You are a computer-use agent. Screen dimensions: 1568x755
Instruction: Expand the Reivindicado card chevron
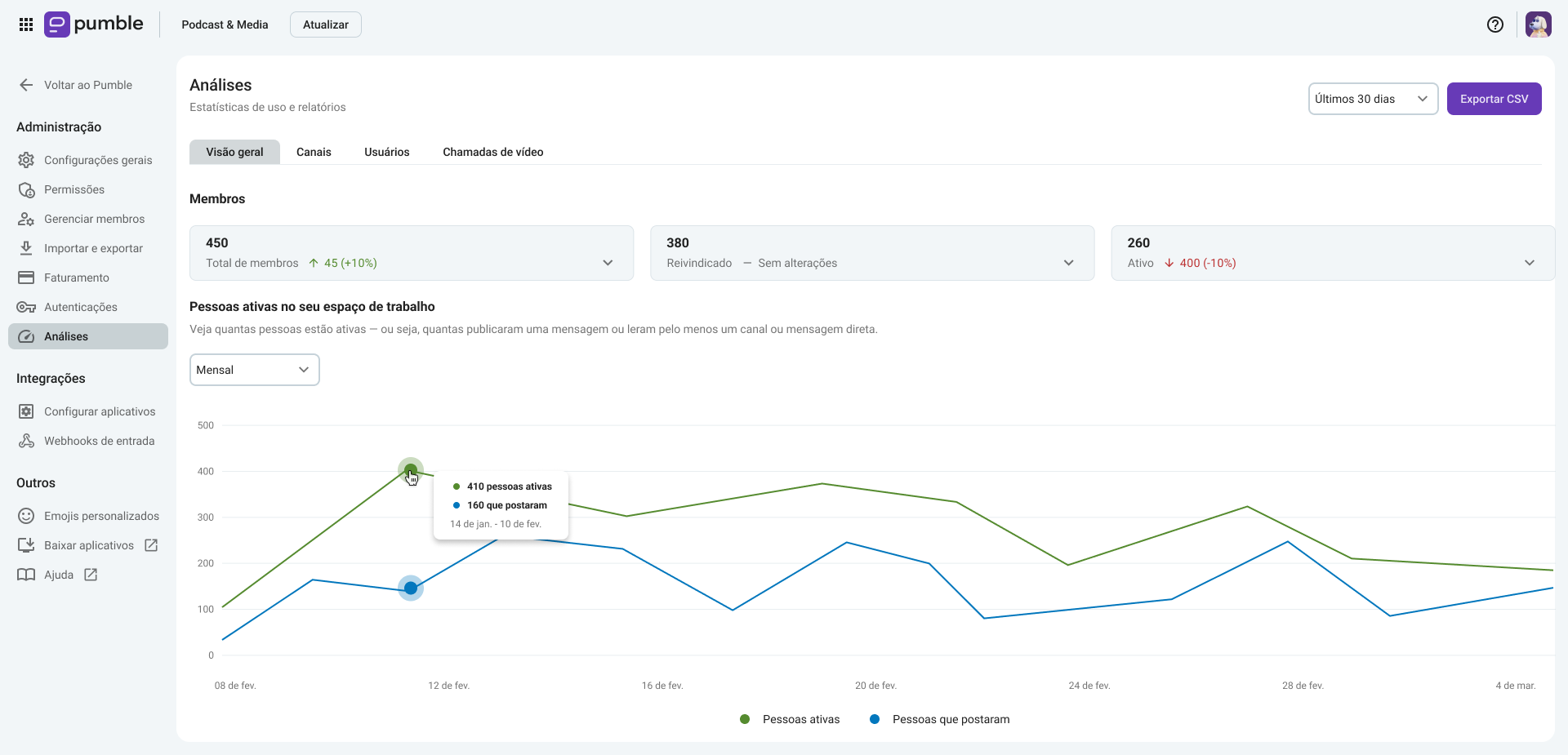[x=1068, y=263]
